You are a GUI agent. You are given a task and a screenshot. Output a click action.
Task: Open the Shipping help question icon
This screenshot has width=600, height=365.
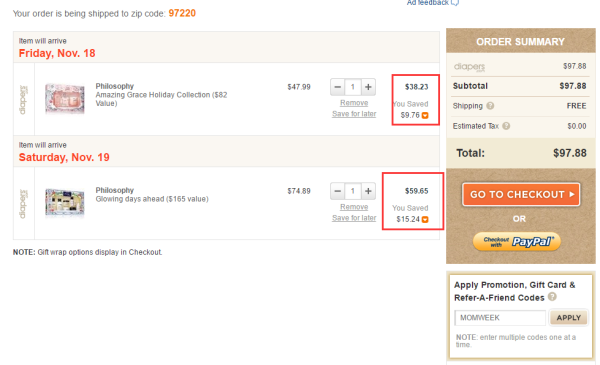[x=490, y=106]
